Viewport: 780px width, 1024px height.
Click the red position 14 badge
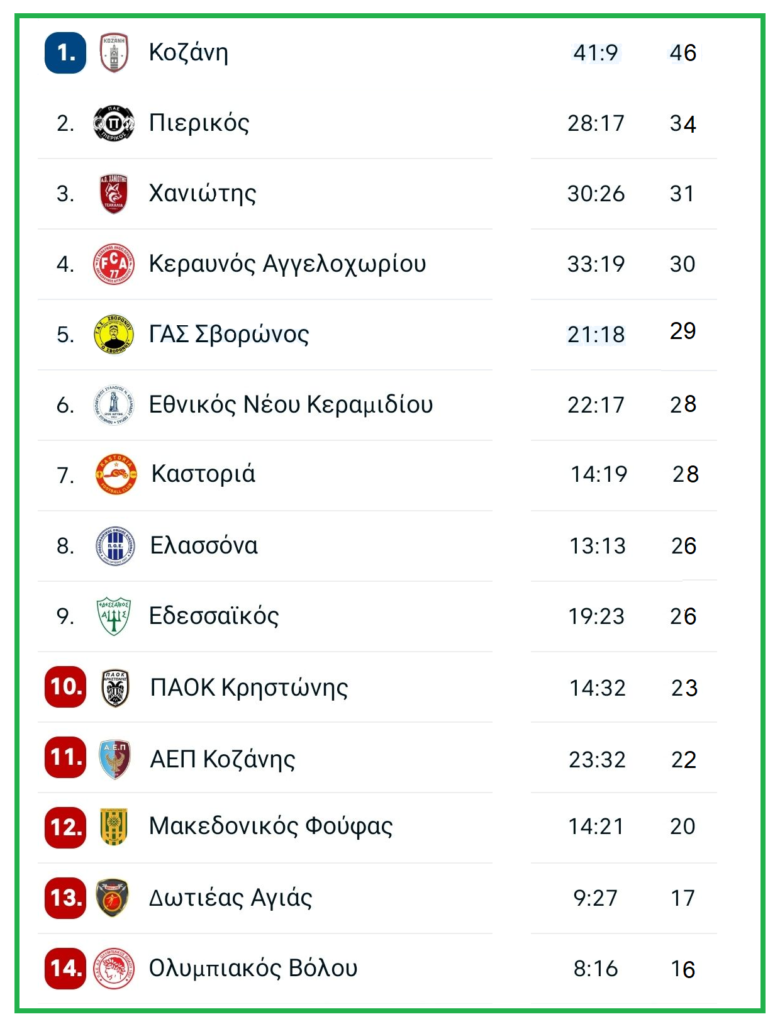click(65, 968)
